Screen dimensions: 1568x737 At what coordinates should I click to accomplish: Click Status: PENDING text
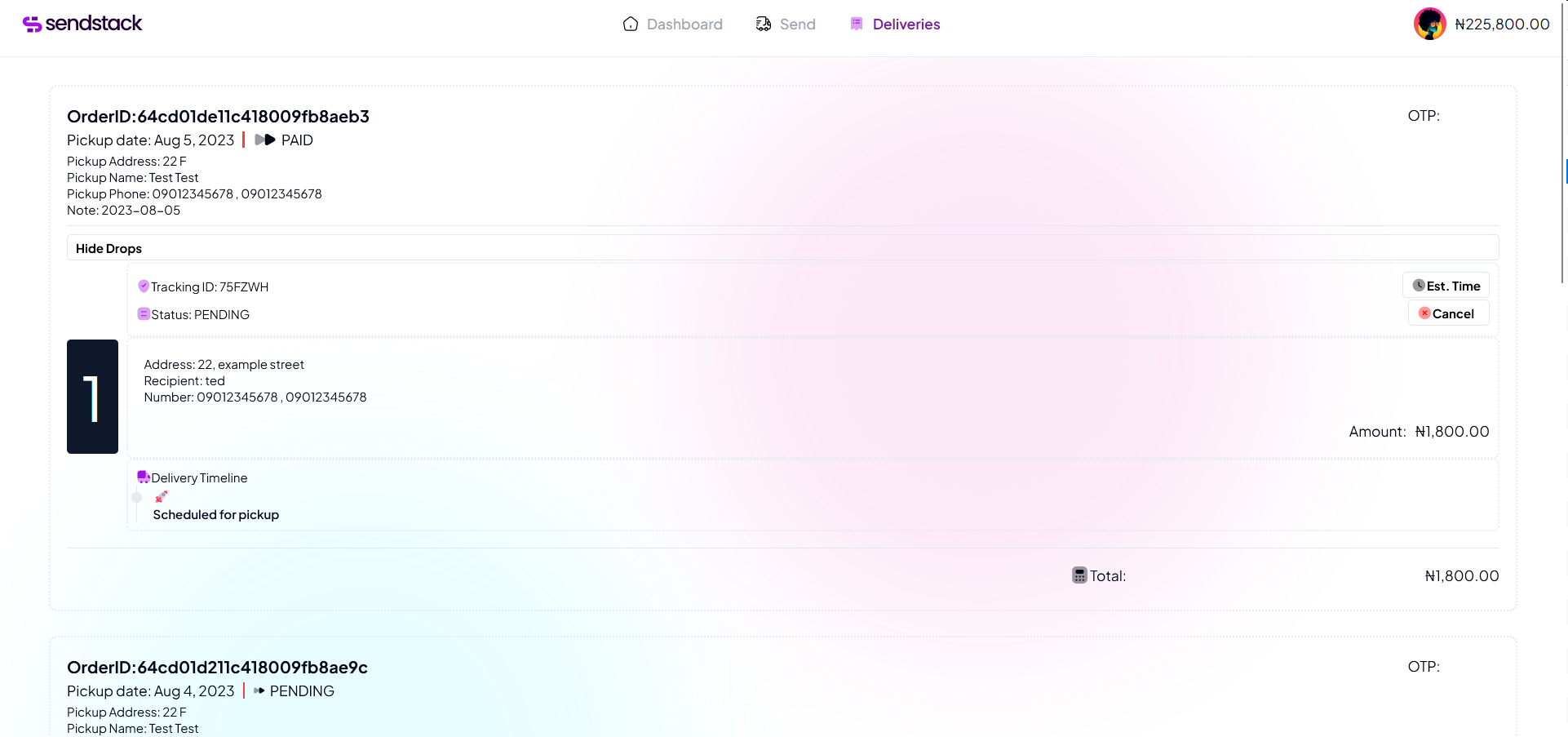(201, 315)
